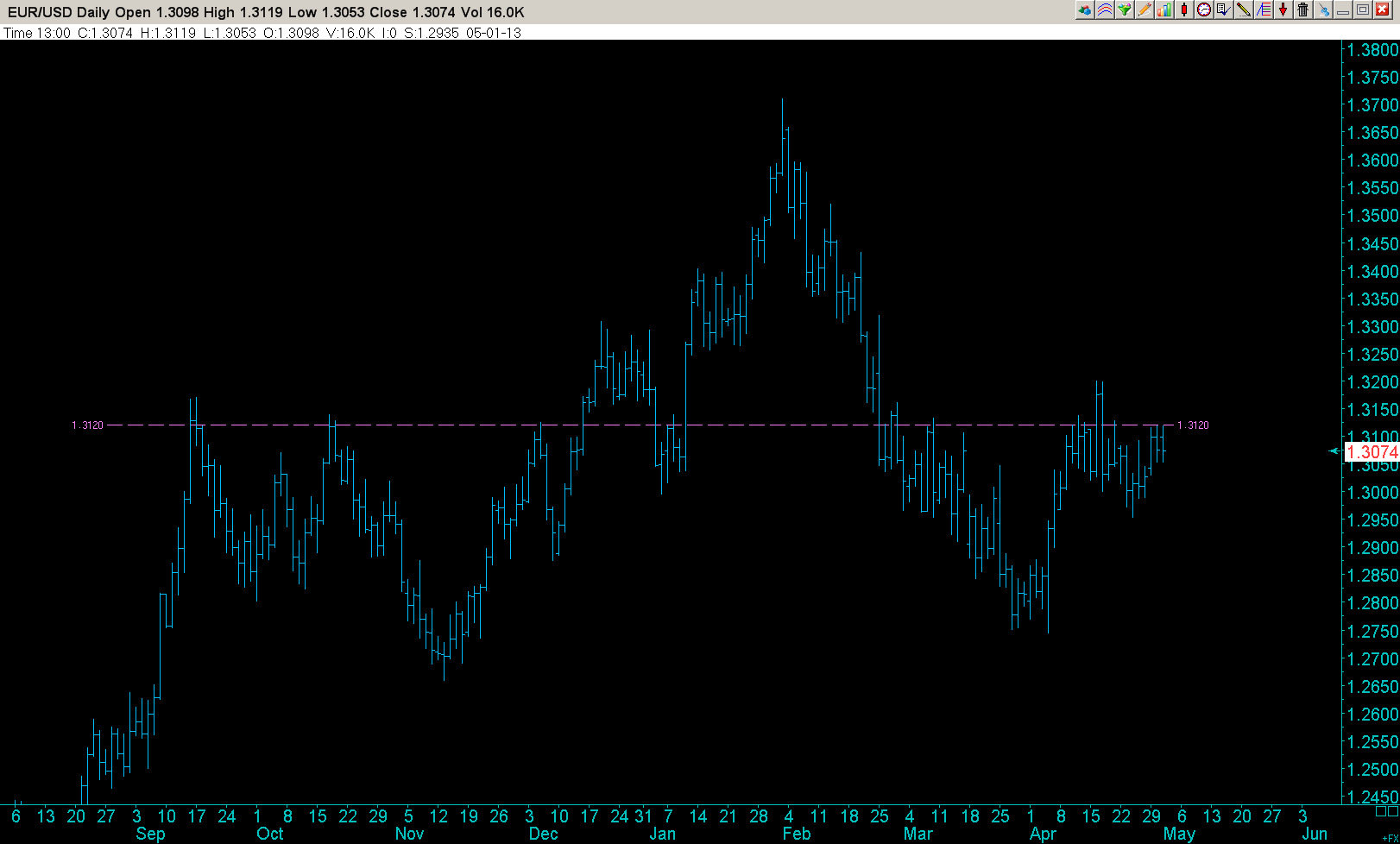Click the Apr month label on time axis
The height and width of the screenshot is (844, 1400).
click(1043, 834)
